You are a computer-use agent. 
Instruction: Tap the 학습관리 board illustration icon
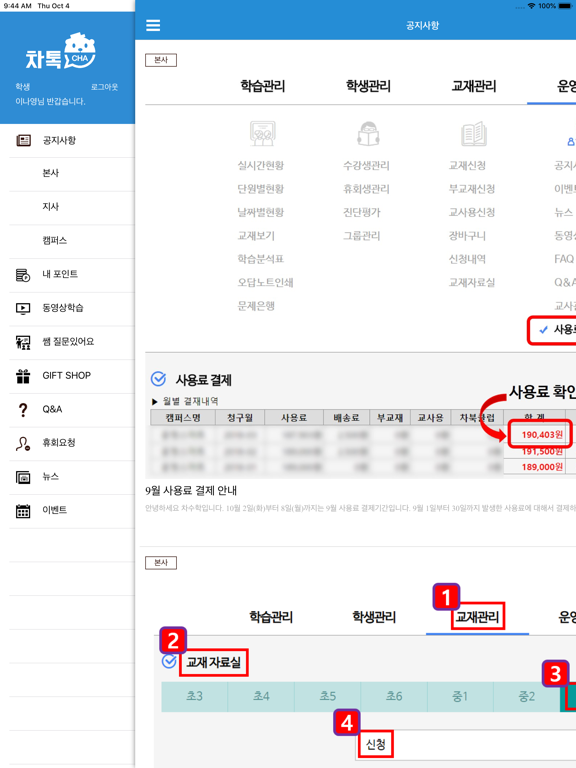(263, 134)
